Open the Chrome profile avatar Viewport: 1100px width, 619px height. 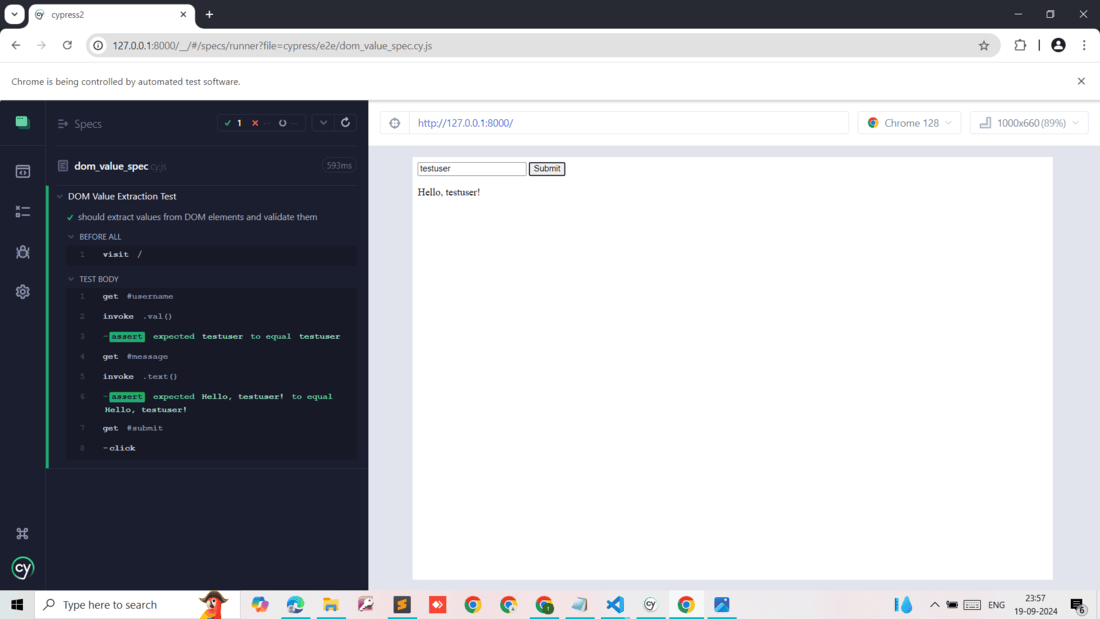point(1058,46)
